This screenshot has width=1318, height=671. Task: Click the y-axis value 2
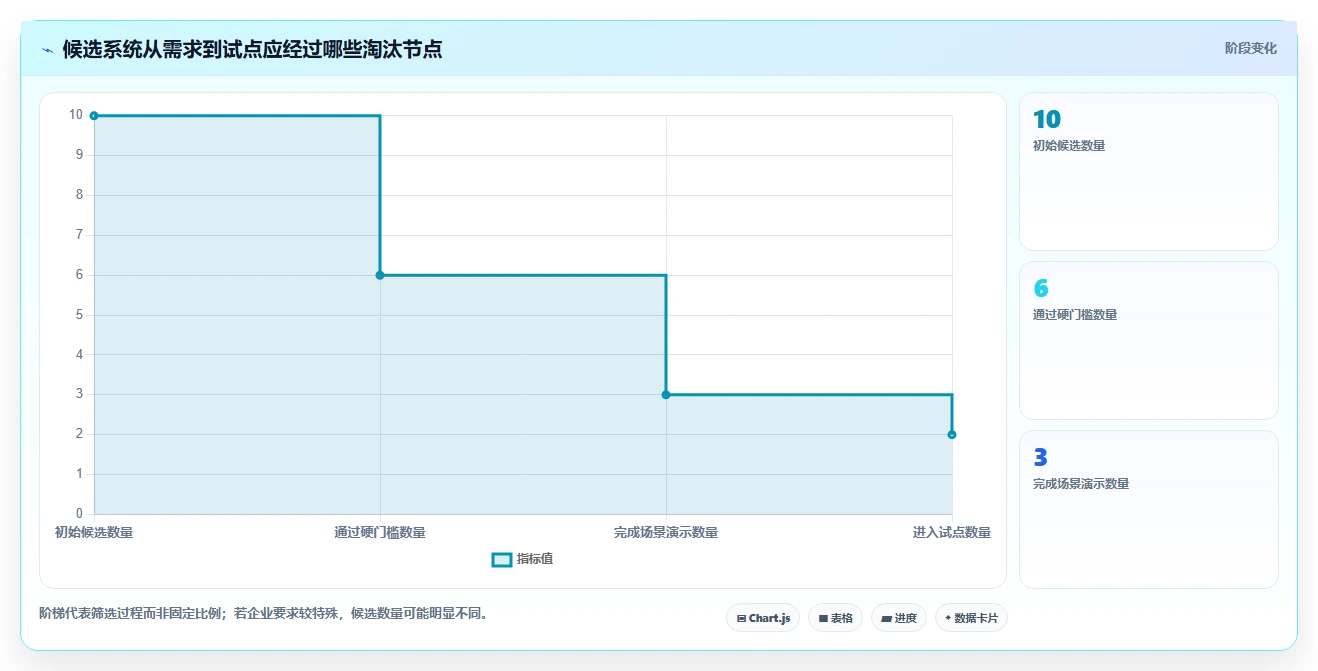[79, 434]
